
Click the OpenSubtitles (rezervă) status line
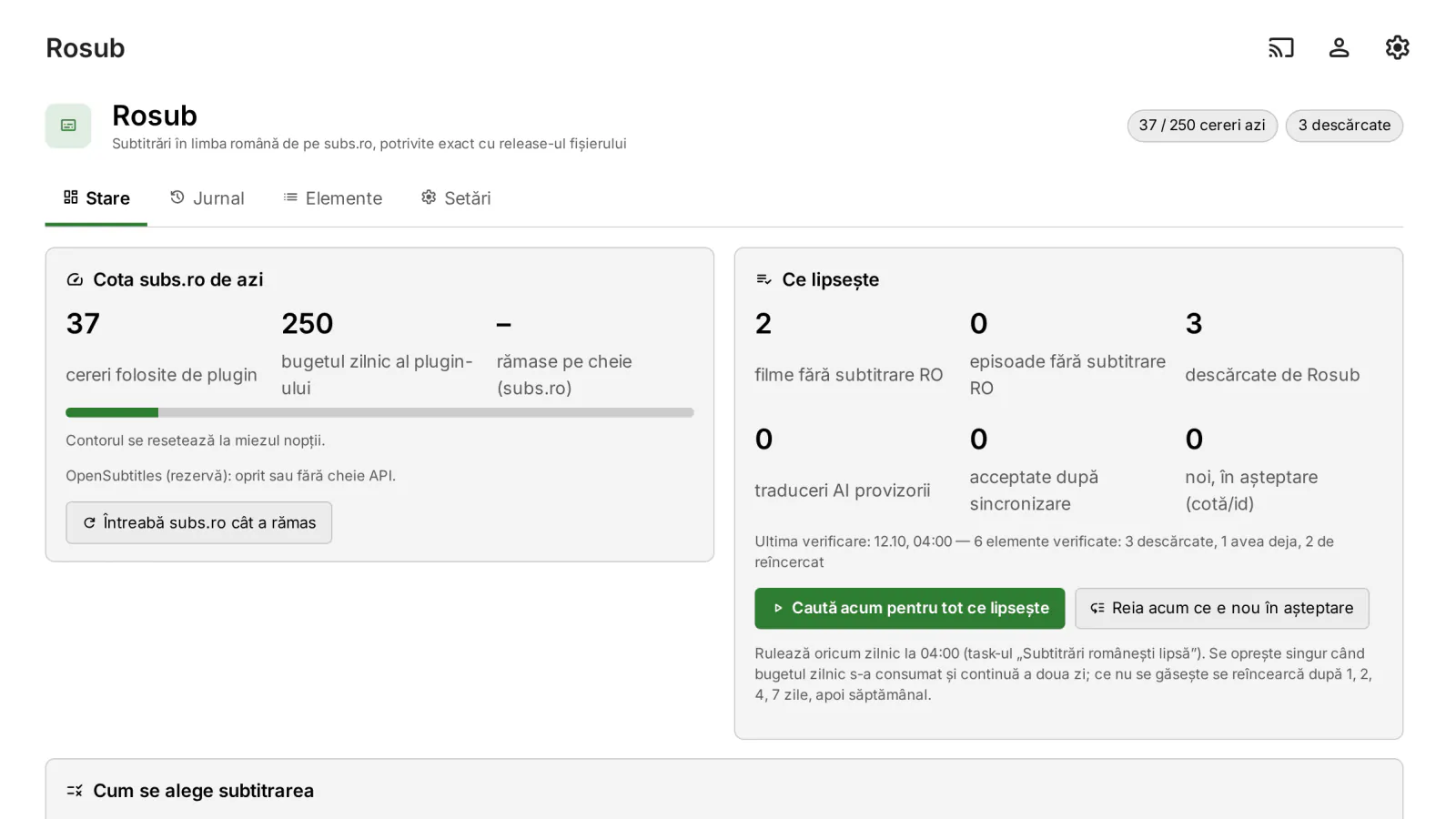click(230, 476)
